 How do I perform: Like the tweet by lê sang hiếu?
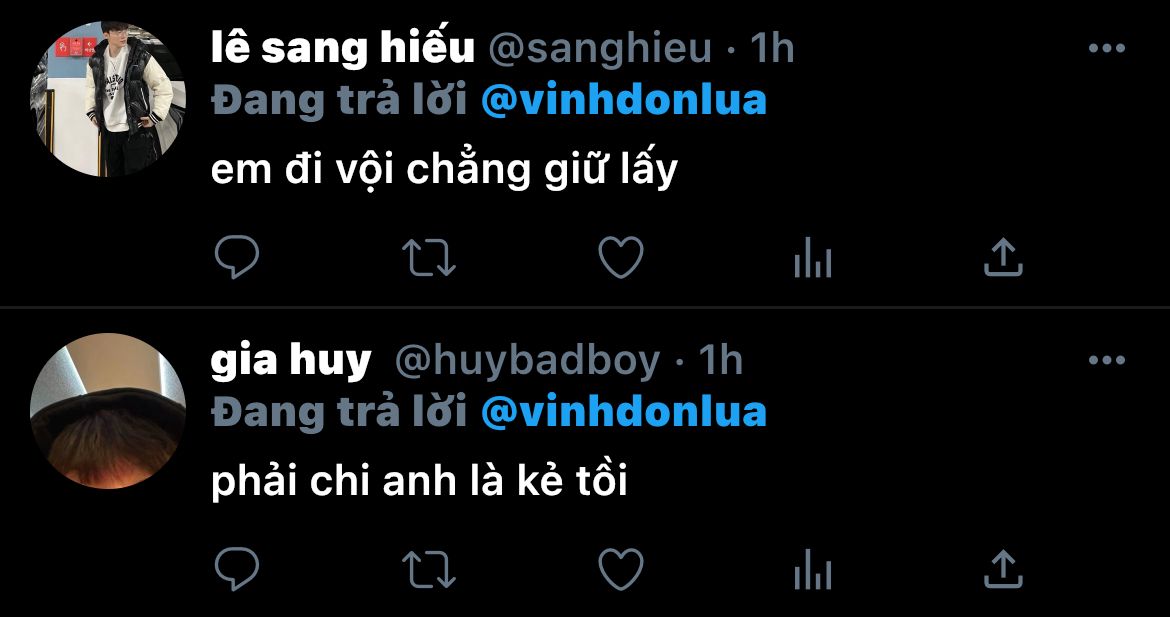pyautogui.click(x=621, y=257)
